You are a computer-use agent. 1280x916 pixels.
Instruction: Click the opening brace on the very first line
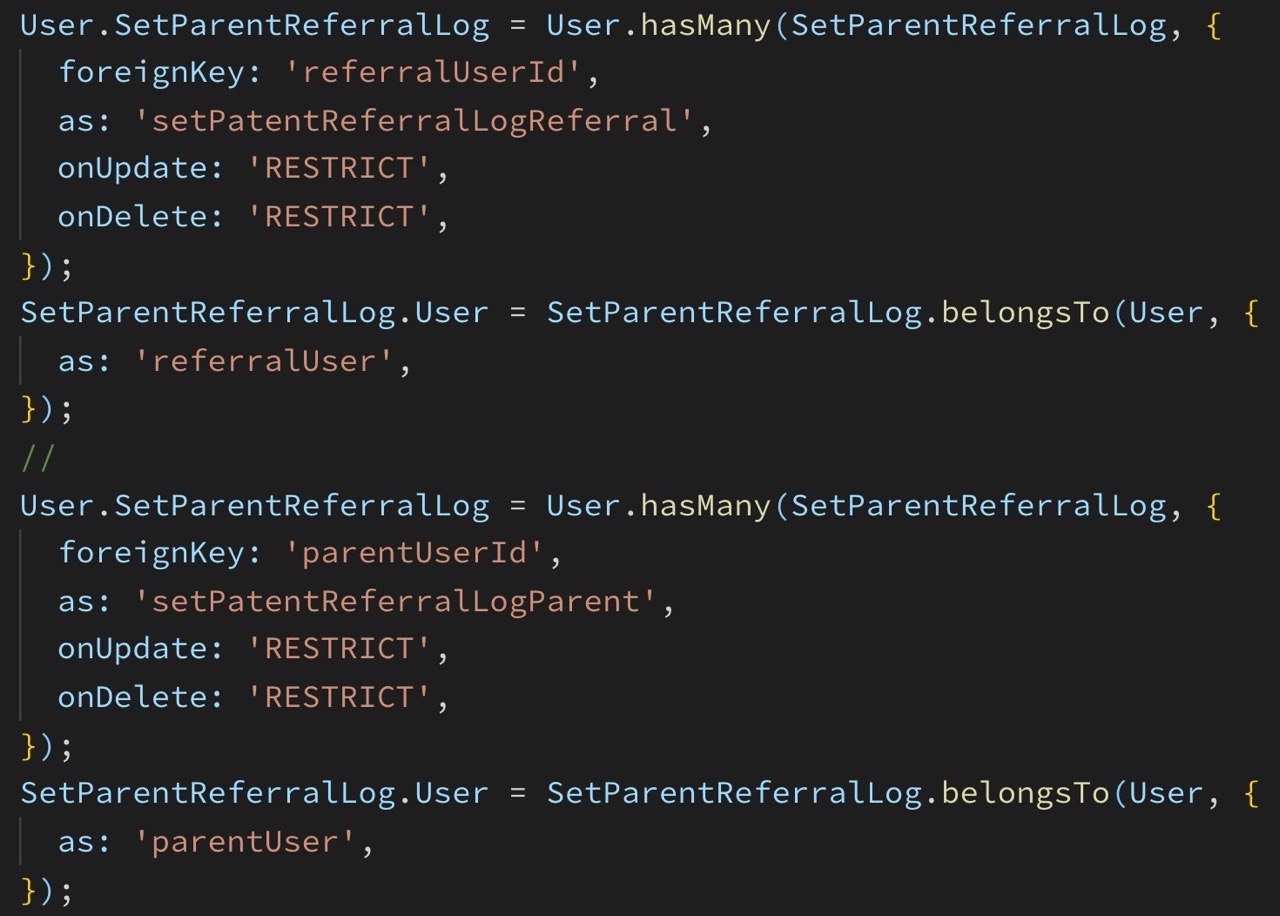pos(1213,24)
